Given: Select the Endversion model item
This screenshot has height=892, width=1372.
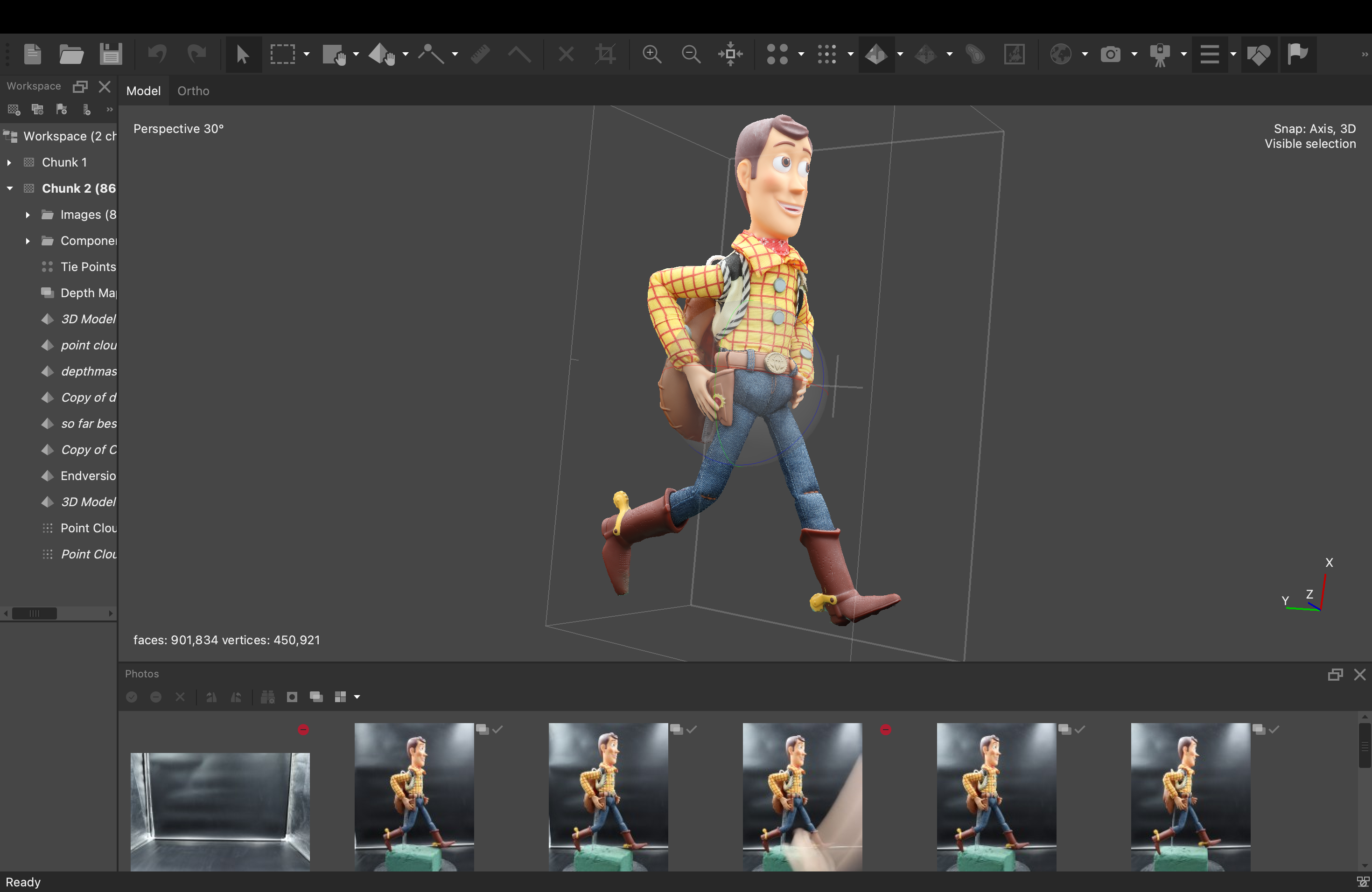Looking at the screenshot, I should (x=88, y=476).
